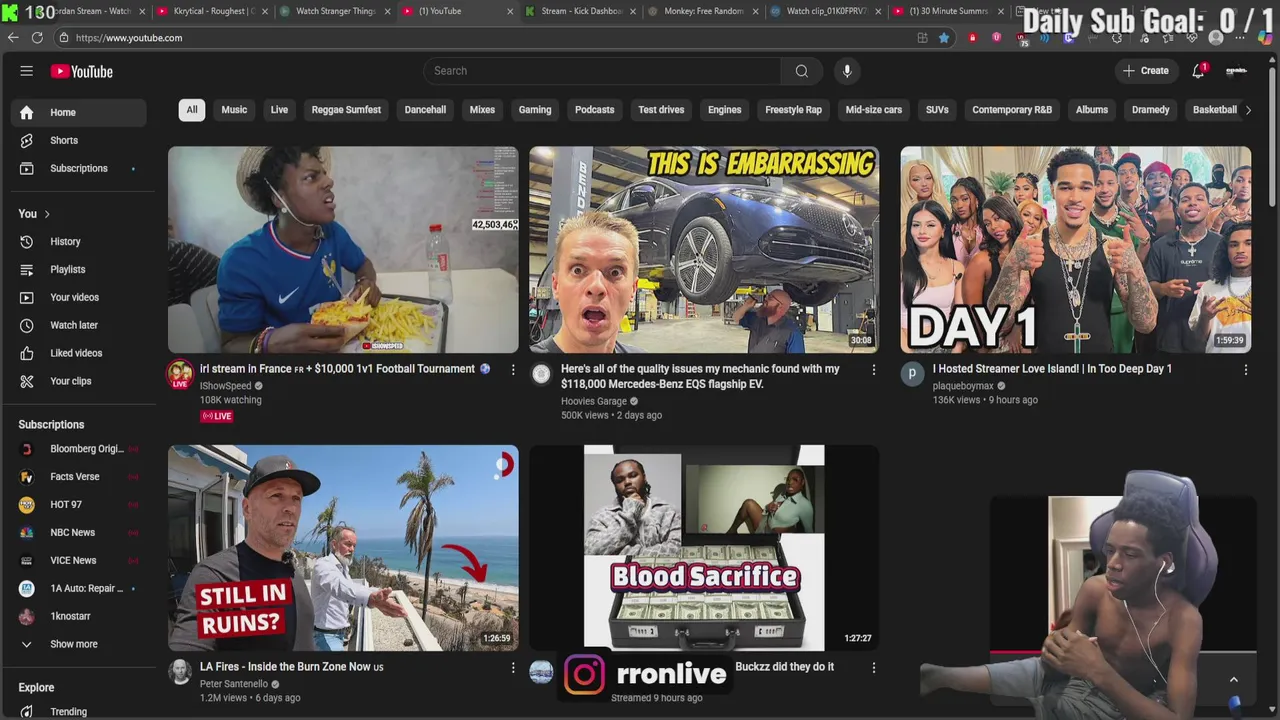The height and width of the screenshot is (720, 1280).
Task: Click the YouTube logo
Action: (x=82, y=71)
